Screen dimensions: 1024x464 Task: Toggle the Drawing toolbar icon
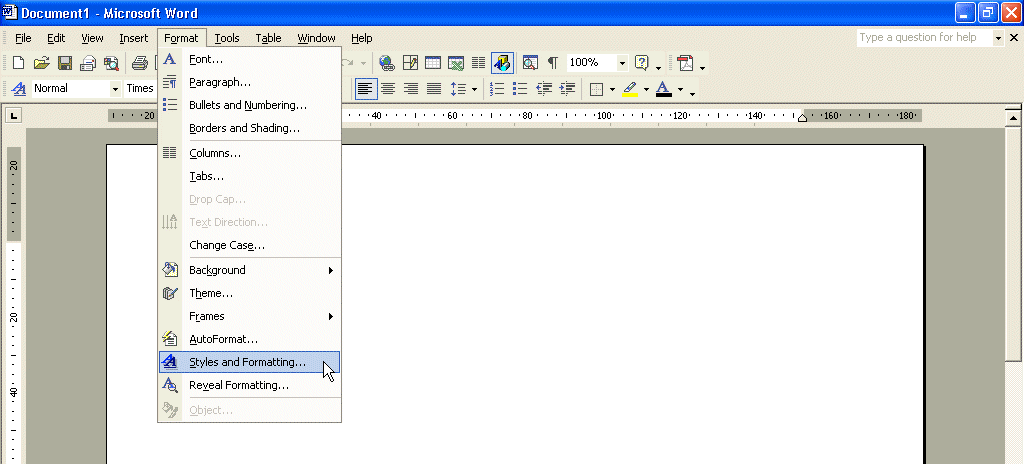(502, 63)
